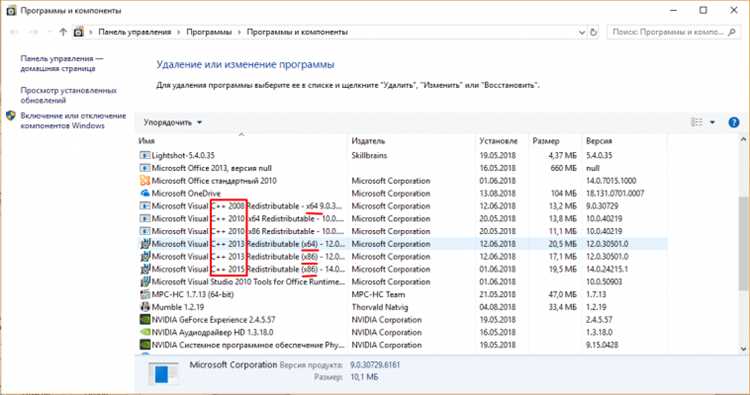Screen dimensions: 750x395
Task: Click the Visual Studio 2010 Tools for Office icon
Action: (x=144, y=282)
